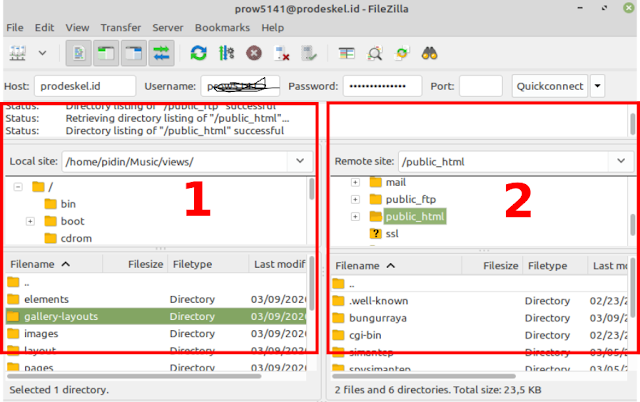Expand the public_html folder in remote tree
The height and width of the screenshot is (402, 640).
pos(356,216)
